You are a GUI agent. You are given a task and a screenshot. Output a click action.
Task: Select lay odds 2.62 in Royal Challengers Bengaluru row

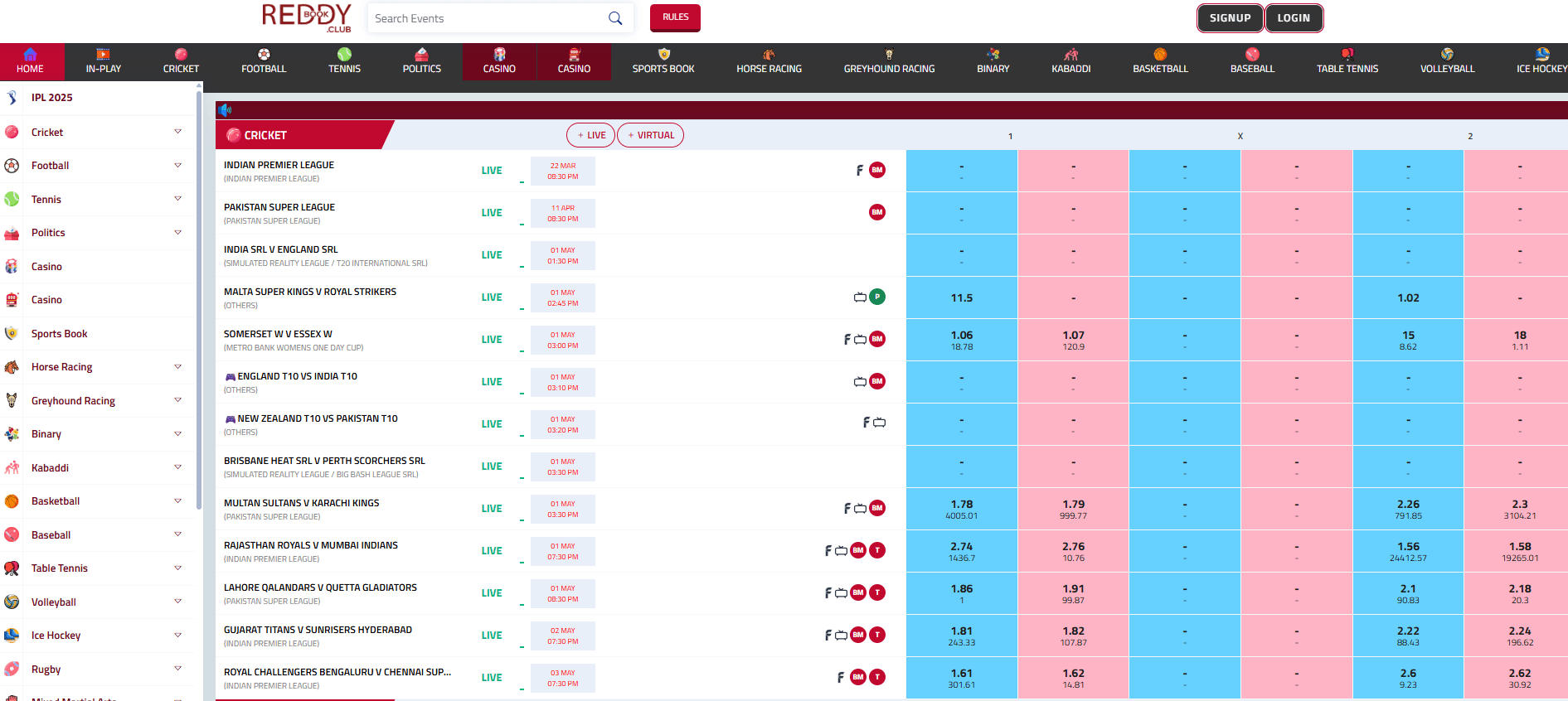pyautogui.click(x=1519, y=678)
